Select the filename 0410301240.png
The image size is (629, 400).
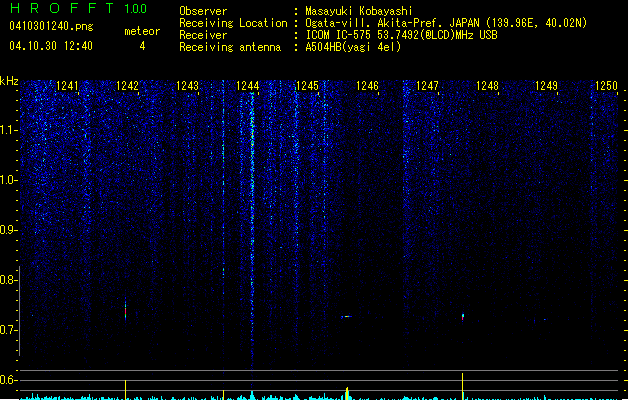point(51,26)
